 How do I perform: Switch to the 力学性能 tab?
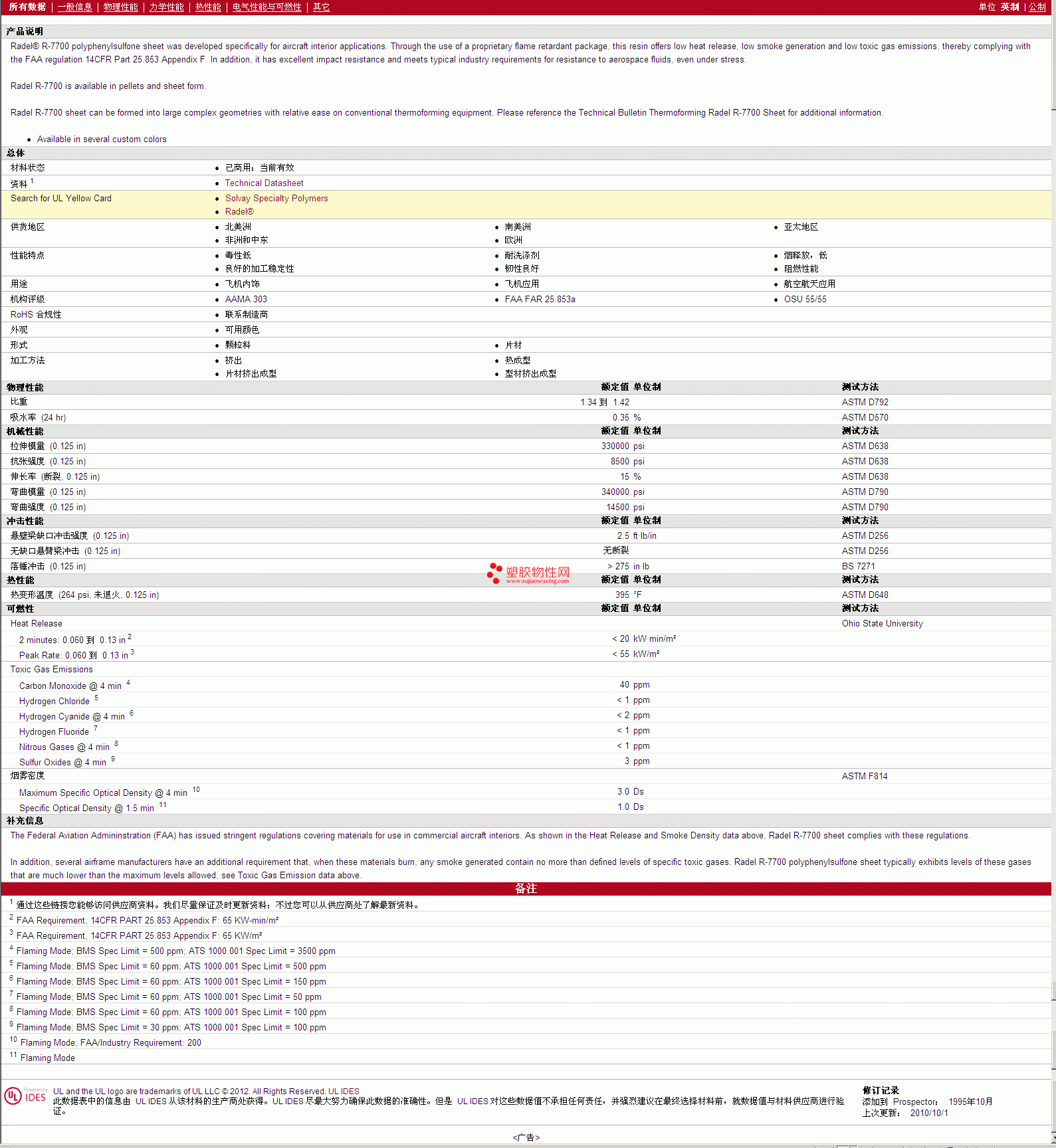coord(166,7)
